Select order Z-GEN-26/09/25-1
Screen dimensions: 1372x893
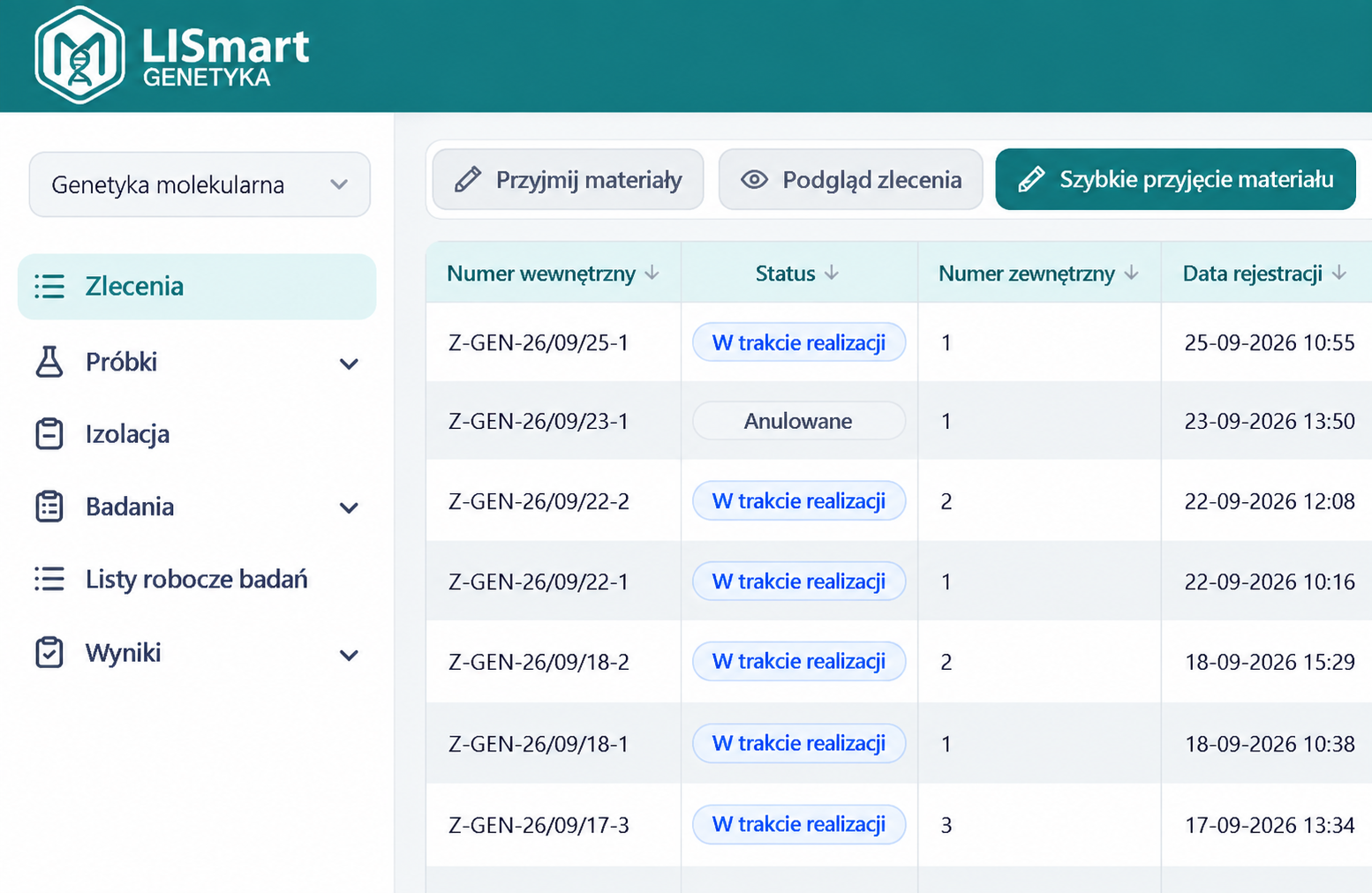539,342
